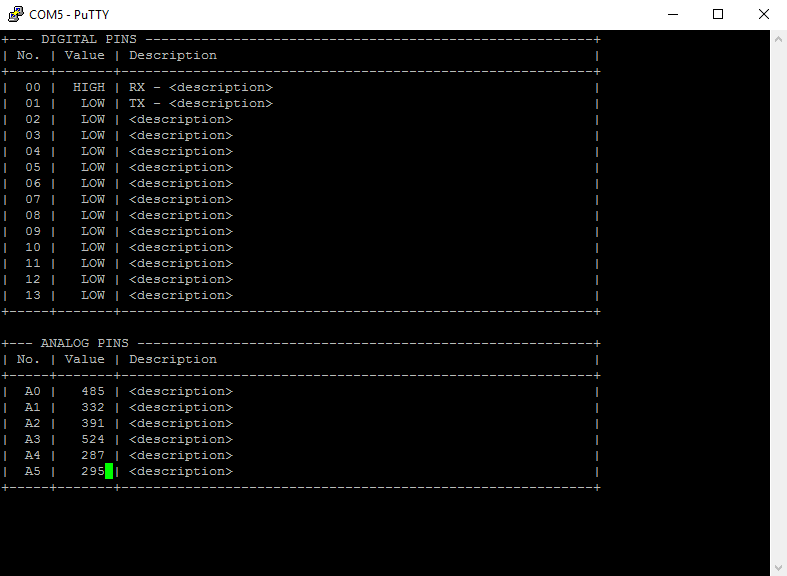This screenshot has height=576, width=787.
Task: Click the scrollbar down arrow
Action: pyautogui.click(x=778, y=567)
